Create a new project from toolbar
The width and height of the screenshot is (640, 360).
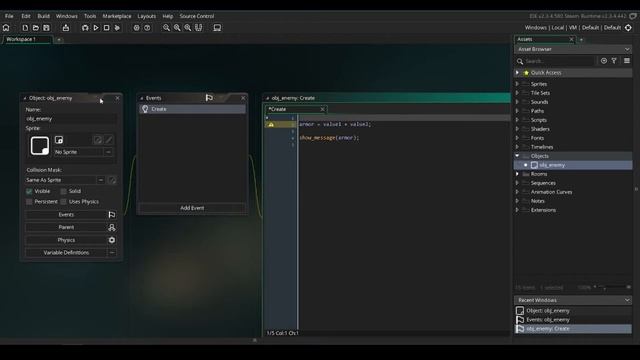point(25,28)
